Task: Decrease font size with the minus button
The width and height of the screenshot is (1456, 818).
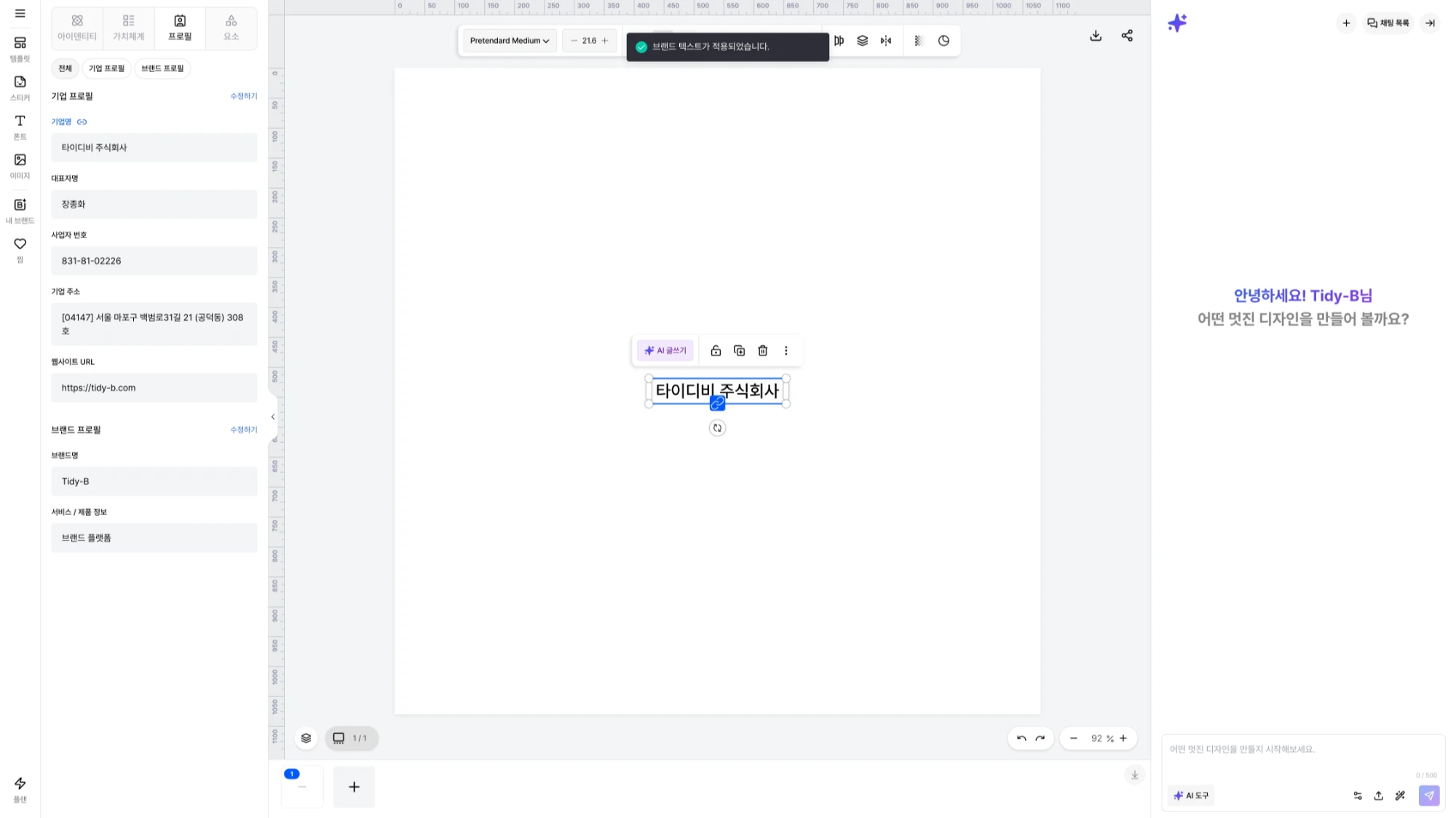Action: (x=574, y=41)
